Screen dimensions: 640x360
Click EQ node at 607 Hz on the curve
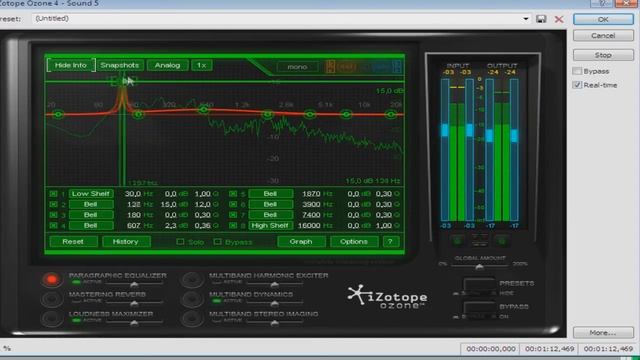pyautogui.click(x=204, y=109)
